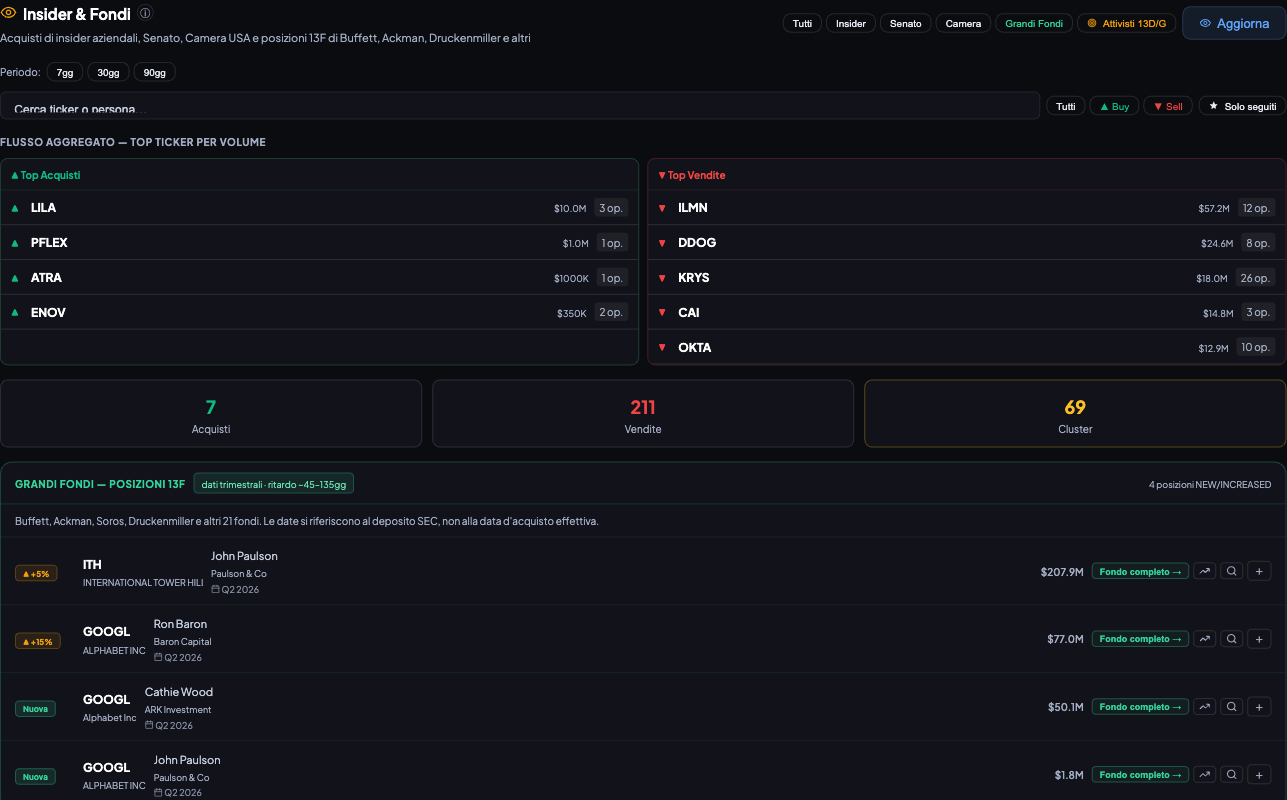Click the $207.9M value on ITH row
1287x800 pixels.
pyautogui.click(x=1062, y=572)
